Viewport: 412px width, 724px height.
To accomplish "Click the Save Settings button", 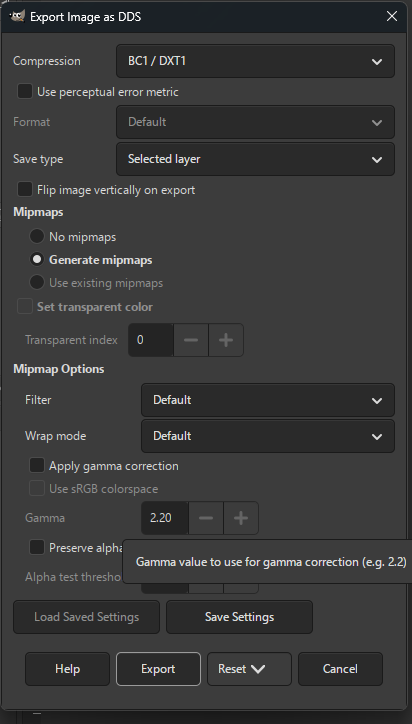I will pos(239,617).
